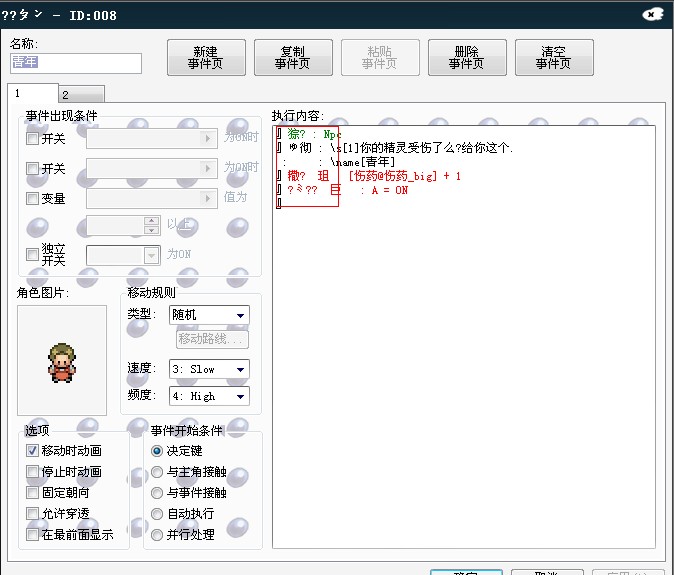Open the 类型 movement type dropdown
The width and height of the screenshot is (674, 575).
(x=209, y=315)
